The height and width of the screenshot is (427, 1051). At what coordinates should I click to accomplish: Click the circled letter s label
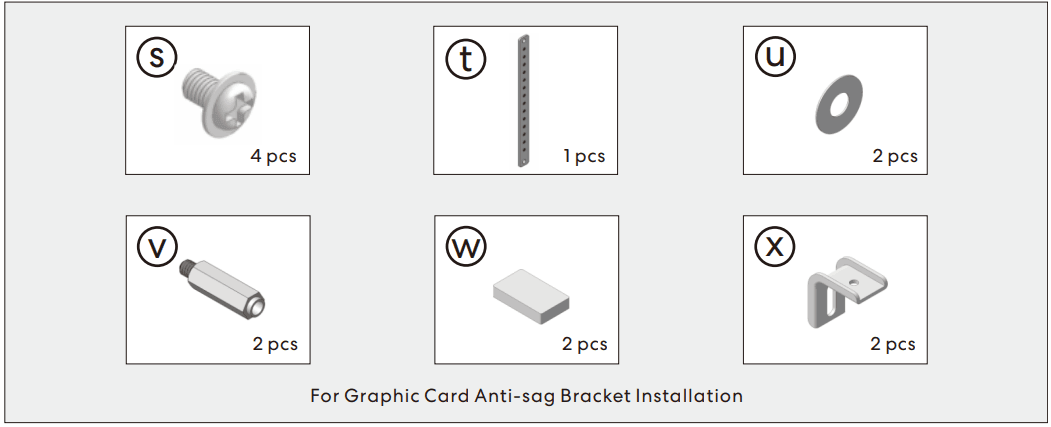(x=156, y=58)
